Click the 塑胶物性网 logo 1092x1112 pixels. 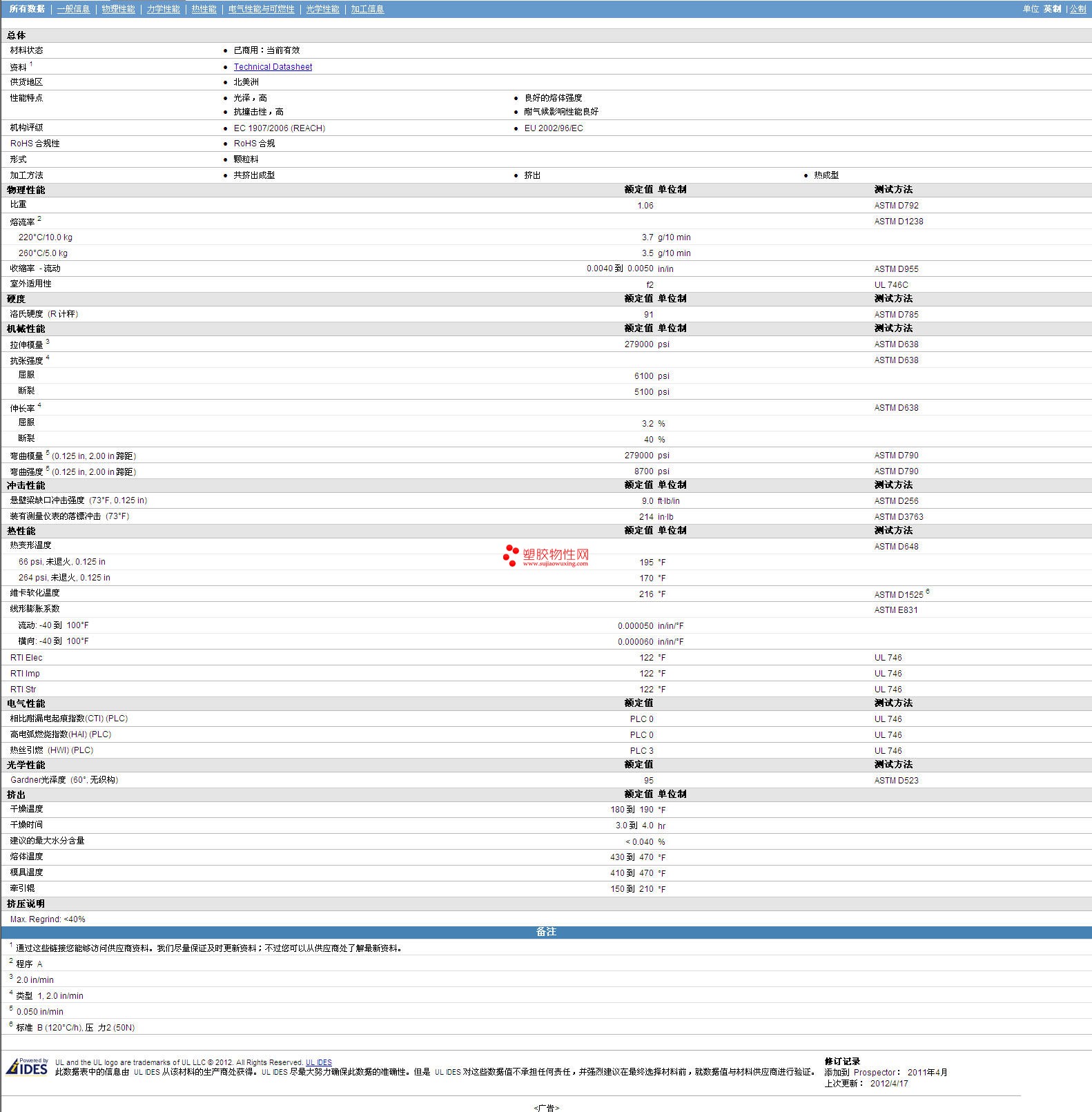coord(546,556)
